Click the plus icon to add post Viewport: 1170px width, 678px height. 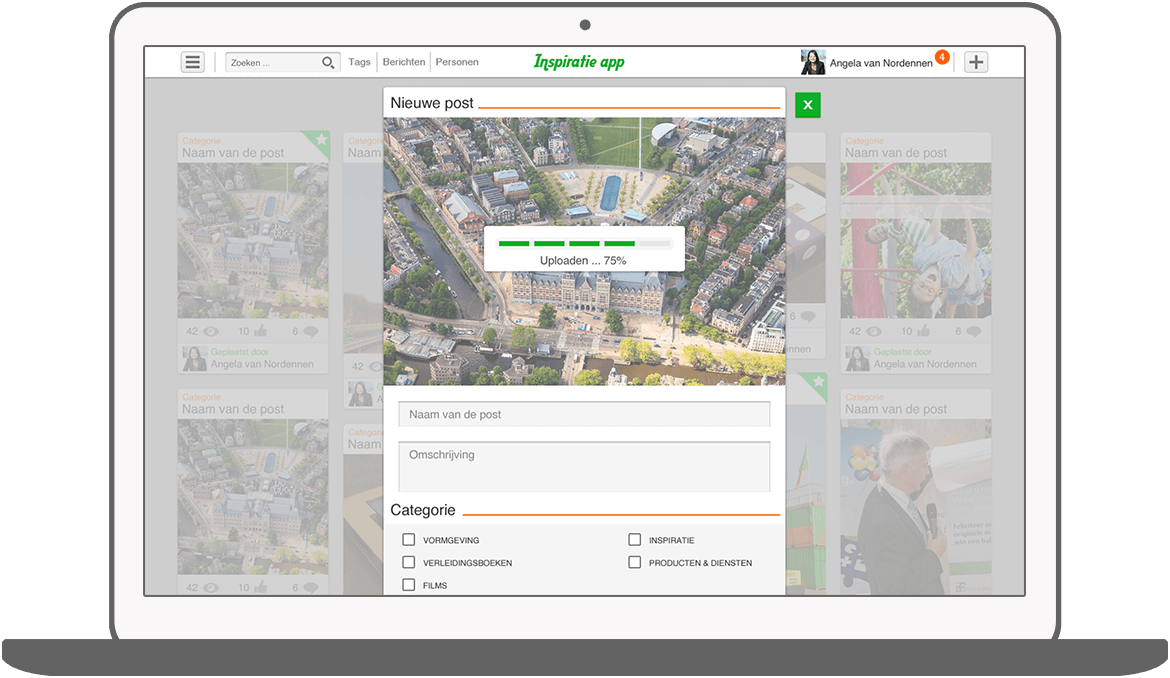[x=976, y=62]
